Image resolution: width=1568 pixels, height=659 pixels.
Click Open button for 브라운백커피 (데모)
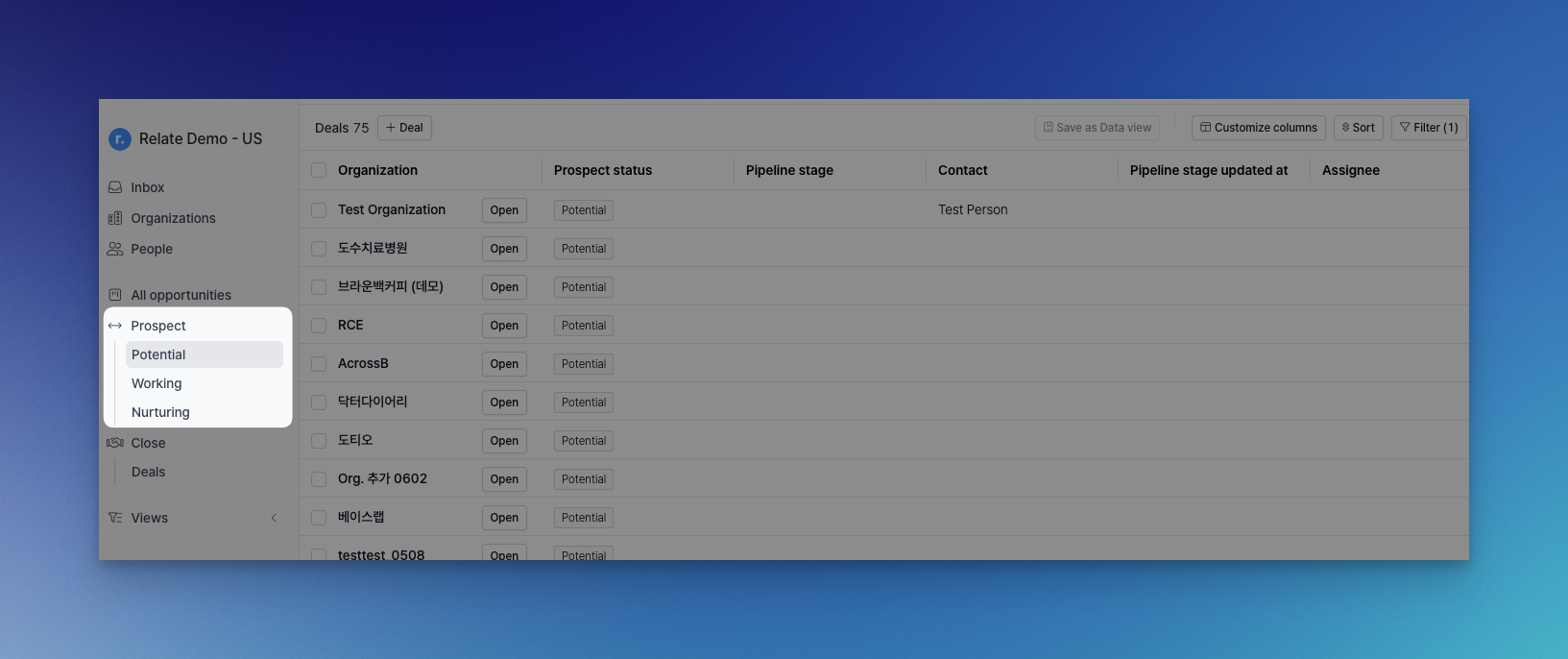pyautogui.click(x=504, y=287)
